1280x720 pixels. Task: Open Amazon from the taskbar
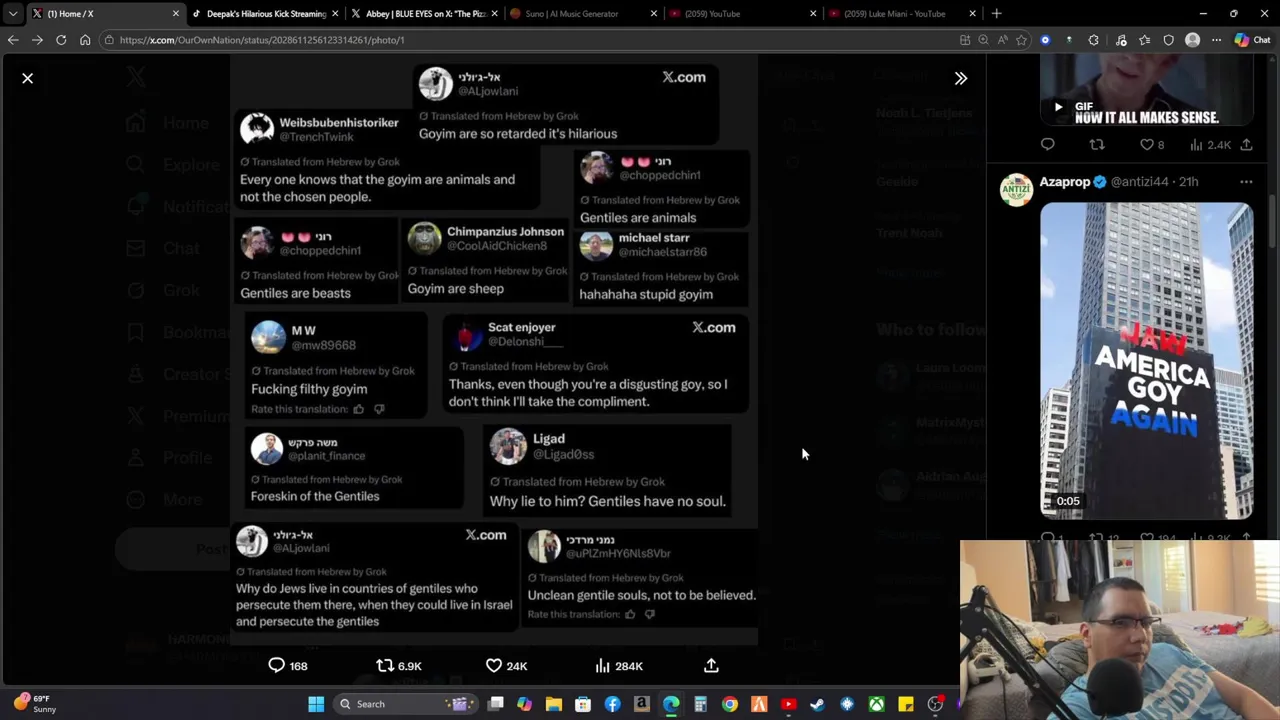(641, 704)
